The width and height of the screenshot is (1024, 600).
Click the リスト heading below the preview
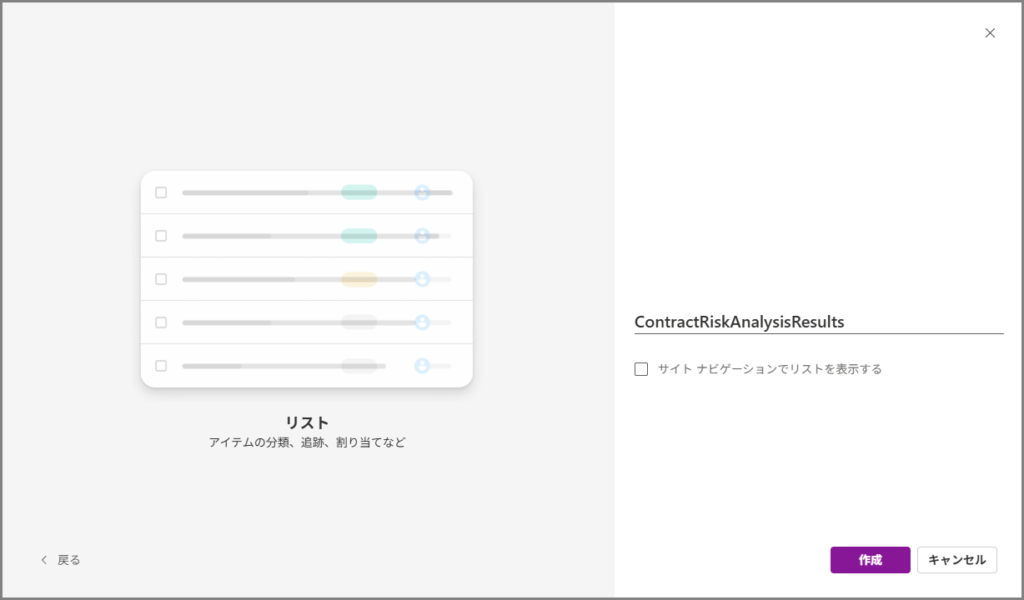307,422
